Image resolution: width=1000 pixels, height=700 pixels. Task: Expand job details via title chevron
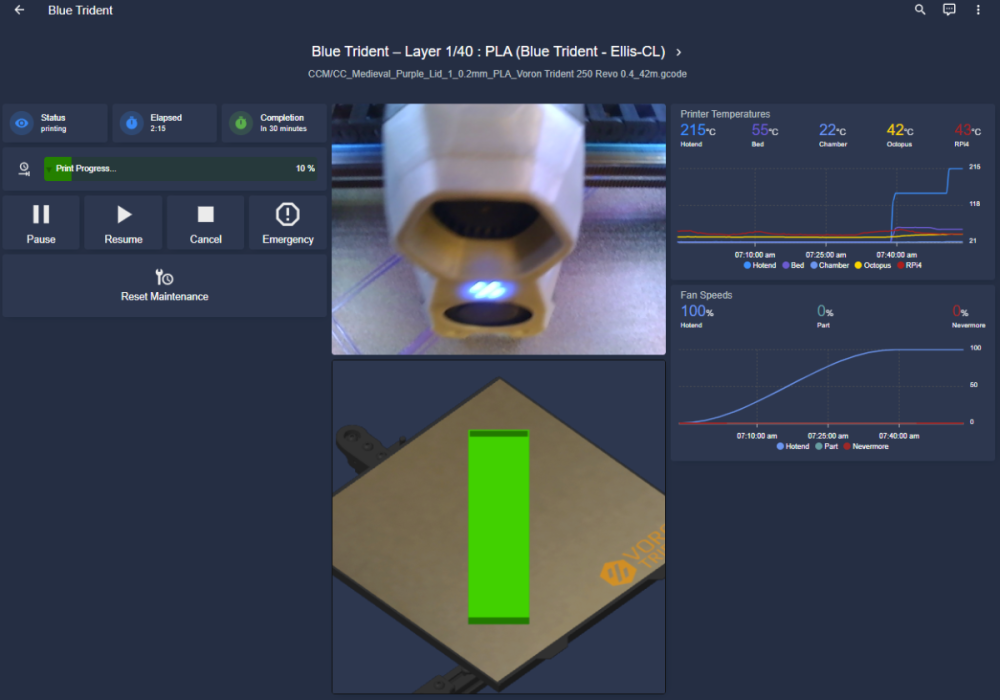(x=679, y=52)
